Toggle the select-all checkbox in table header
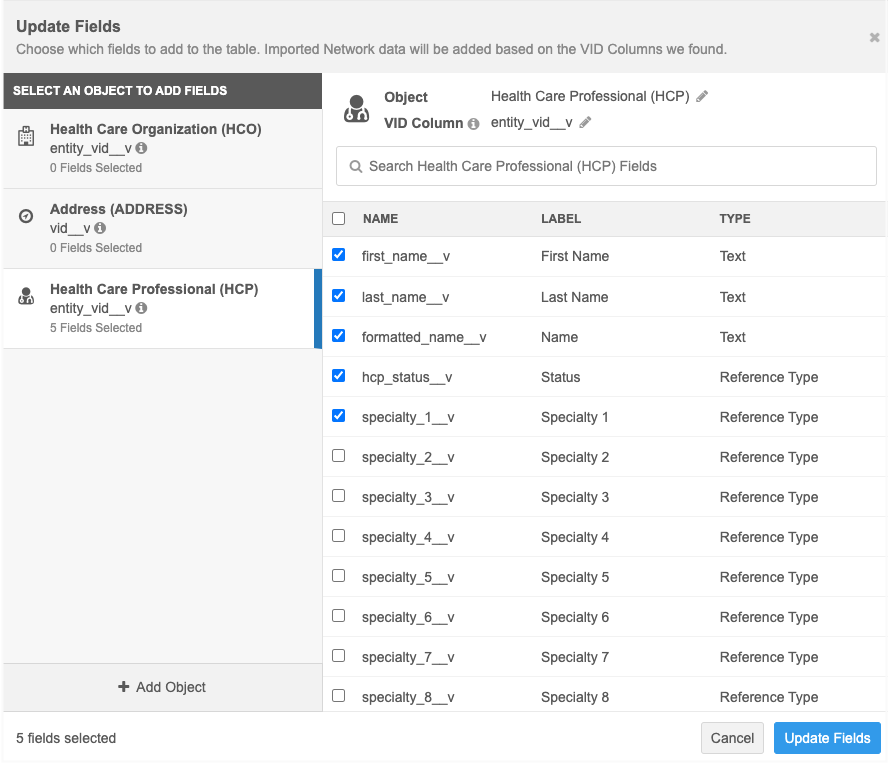 tap(338, 218)
